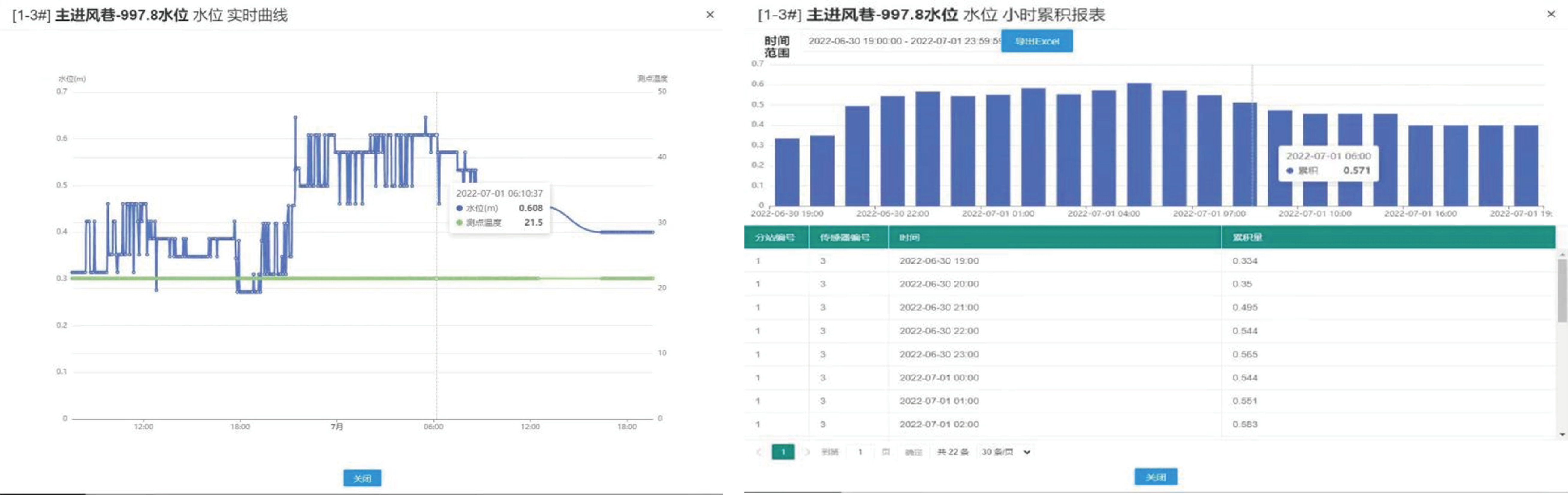Click the 累积量 column header
Image resolution: width=1568 pixels, height=495 pixels.
1248,237
